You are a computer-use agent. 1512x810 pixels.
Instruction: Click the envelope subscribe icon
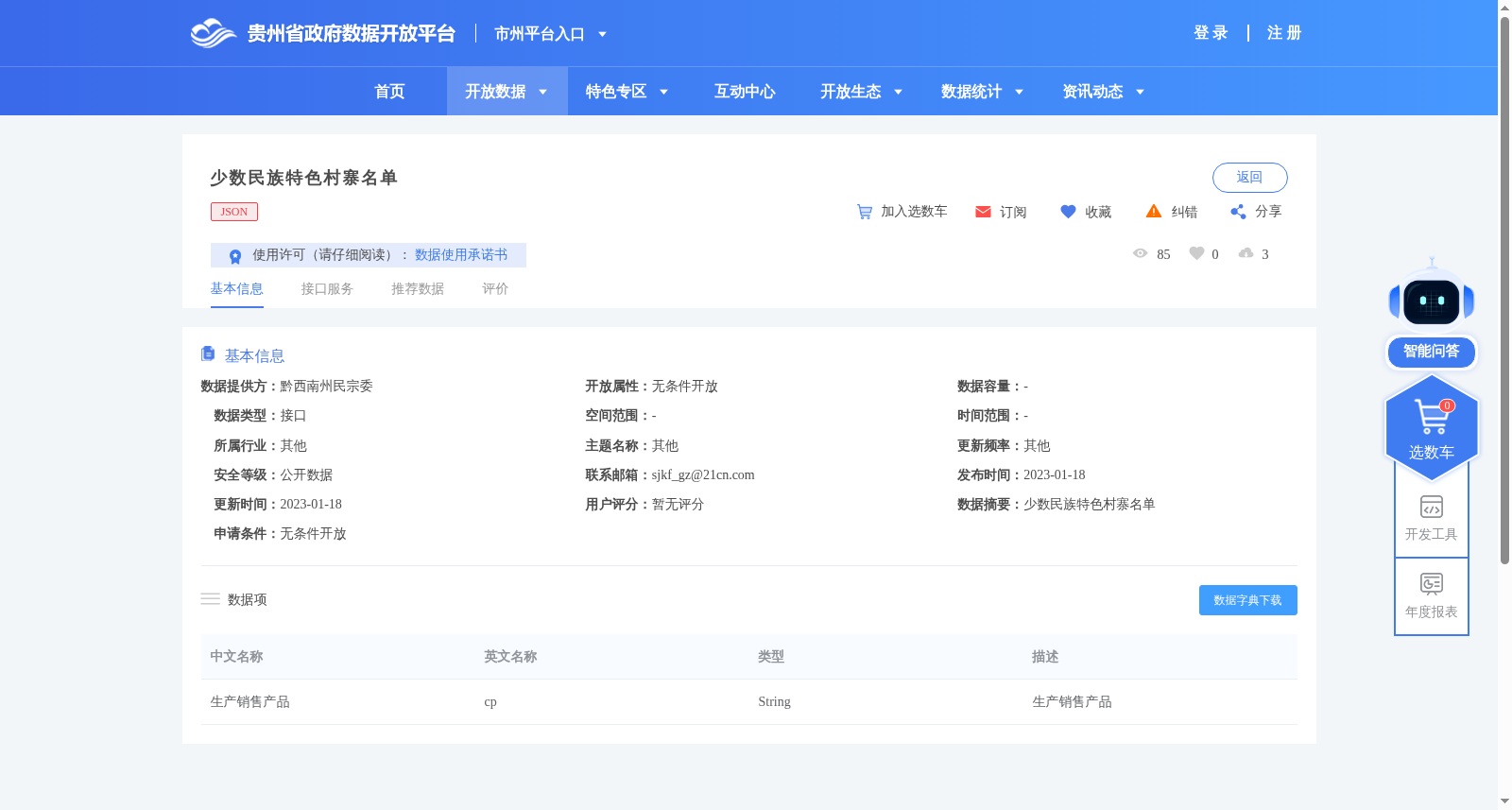(x=983, y=212)
